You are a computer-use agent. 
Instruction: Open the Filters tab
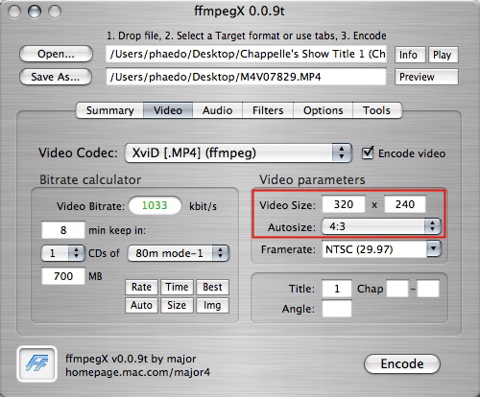[268, 110]
